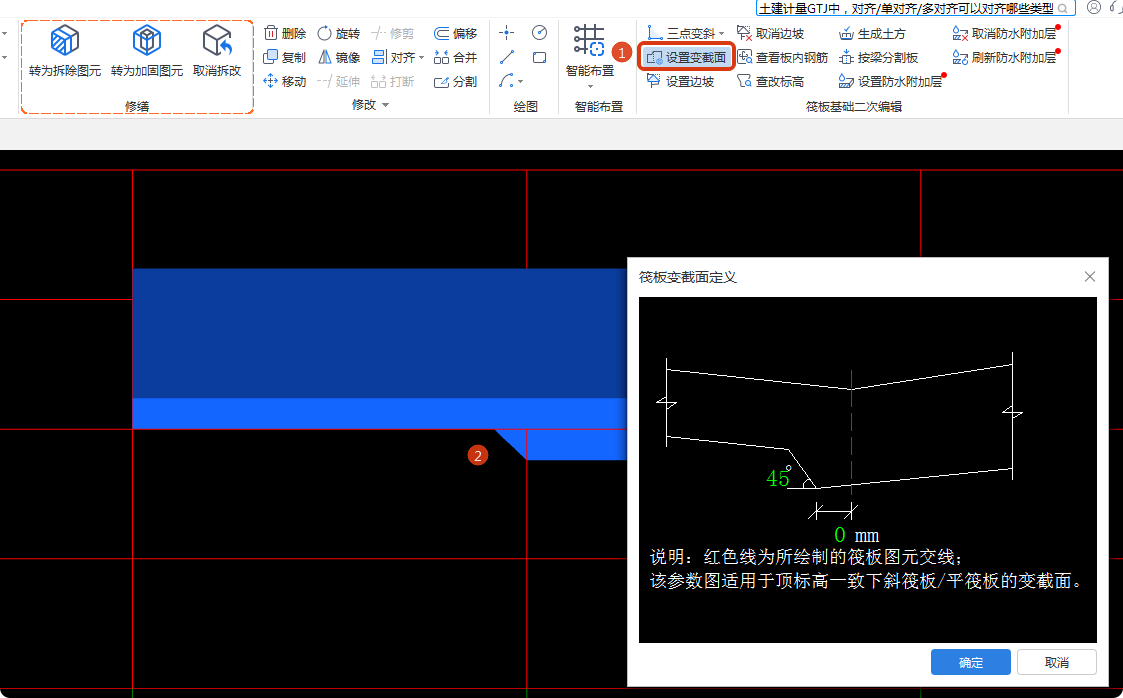Screen dimensions: 1123x698
Task: Click the 取消 cancel button
Action: pyautogui.click(x=1056, y=662)
